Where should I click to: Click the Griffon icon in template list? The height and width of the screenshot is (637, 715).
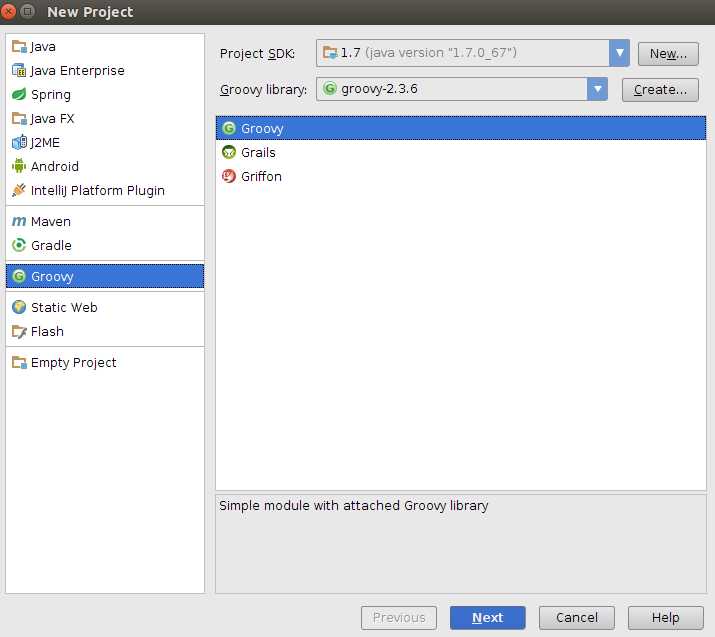(229, 176)
